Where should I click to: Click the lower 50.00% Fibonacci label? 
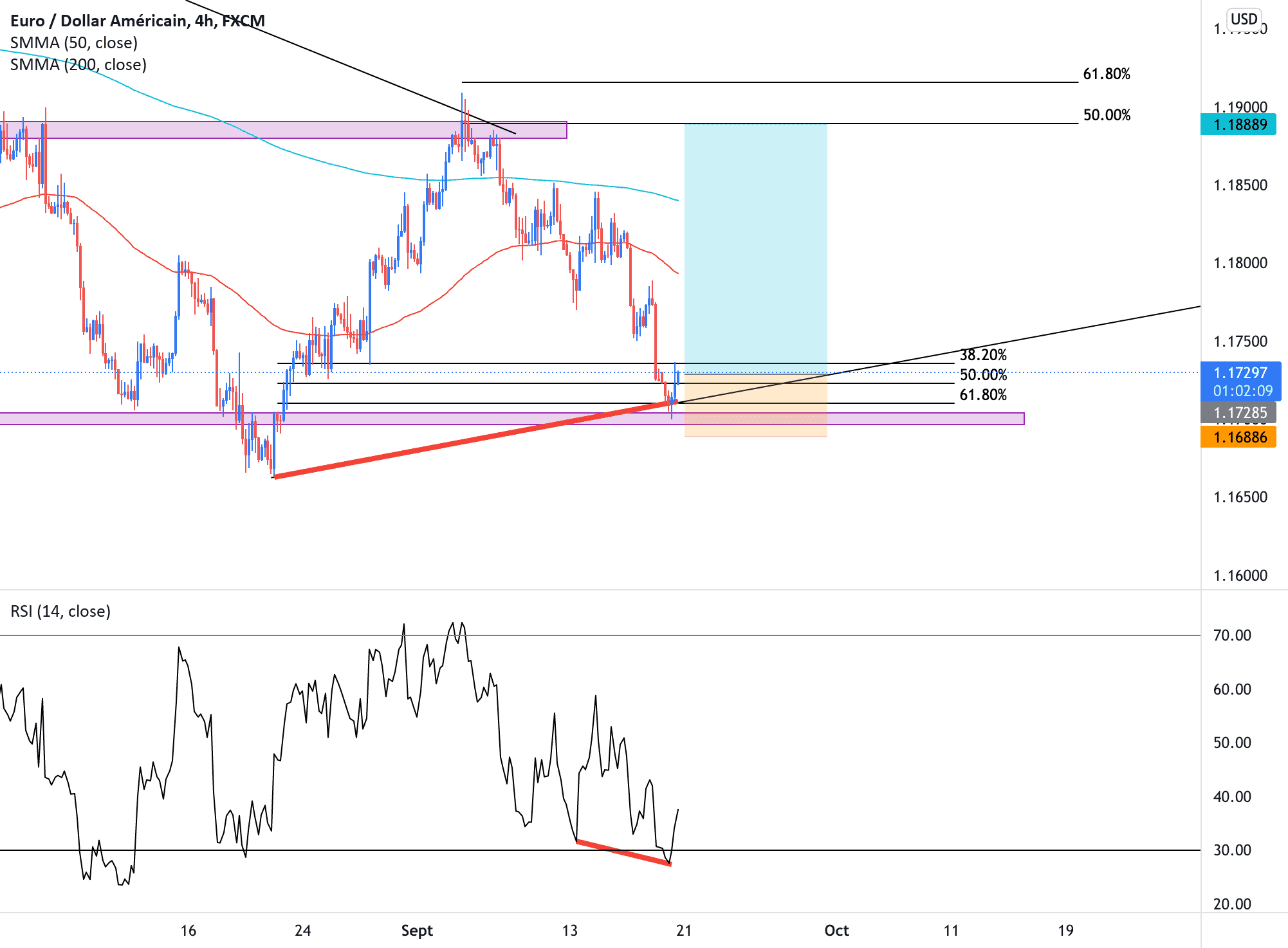tap(983, 375)
